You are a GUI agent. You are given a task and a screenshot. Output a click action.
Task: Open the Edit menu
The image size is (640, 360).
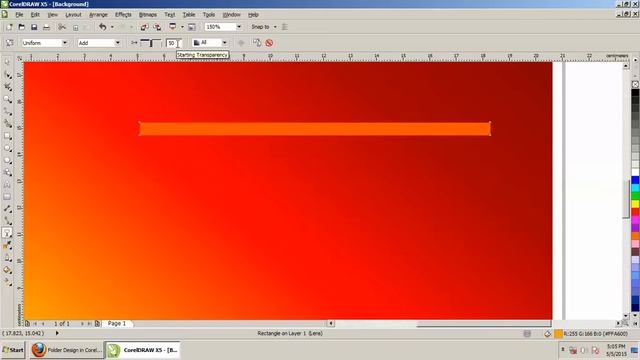pos(35,15)
